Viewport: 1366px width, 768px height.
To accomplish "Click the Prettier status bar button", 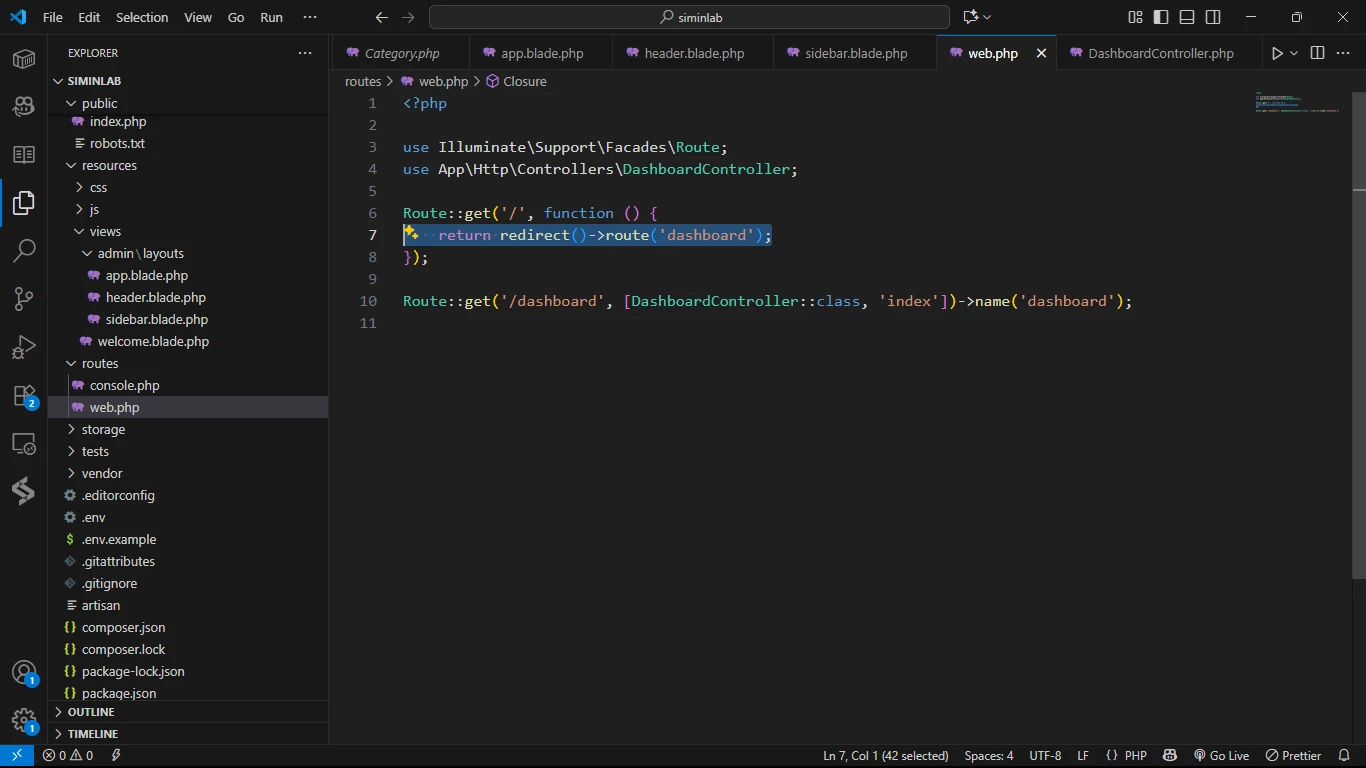I will click(x=1294, y=756).
